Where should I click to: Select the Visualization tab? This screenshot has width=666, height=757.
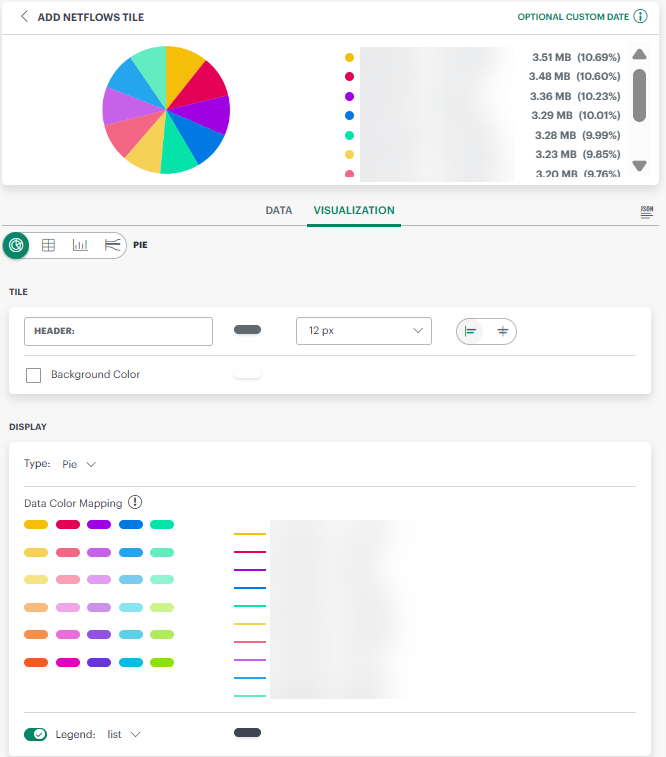354,211
